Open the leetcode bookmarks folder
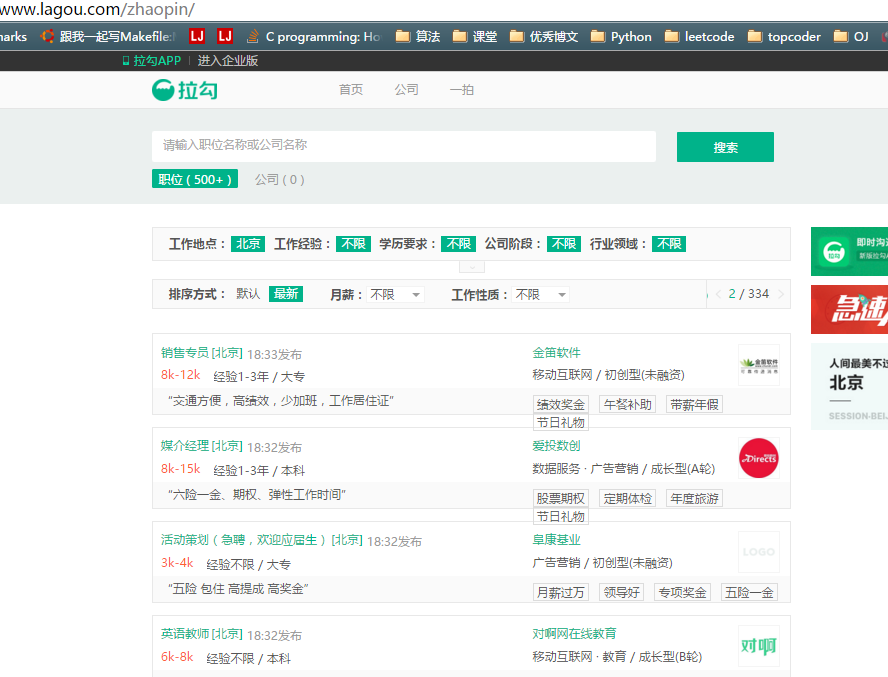 699,37
